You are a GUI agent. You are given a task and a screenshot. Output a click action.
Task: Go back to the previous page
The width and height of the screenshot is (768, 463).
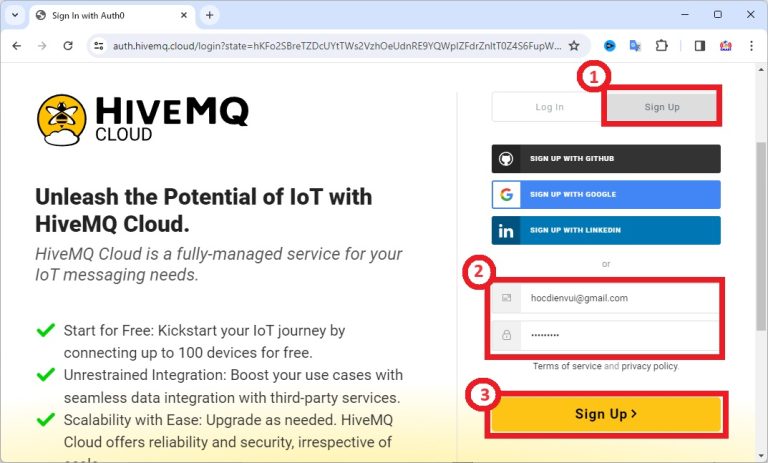(16, 45)
